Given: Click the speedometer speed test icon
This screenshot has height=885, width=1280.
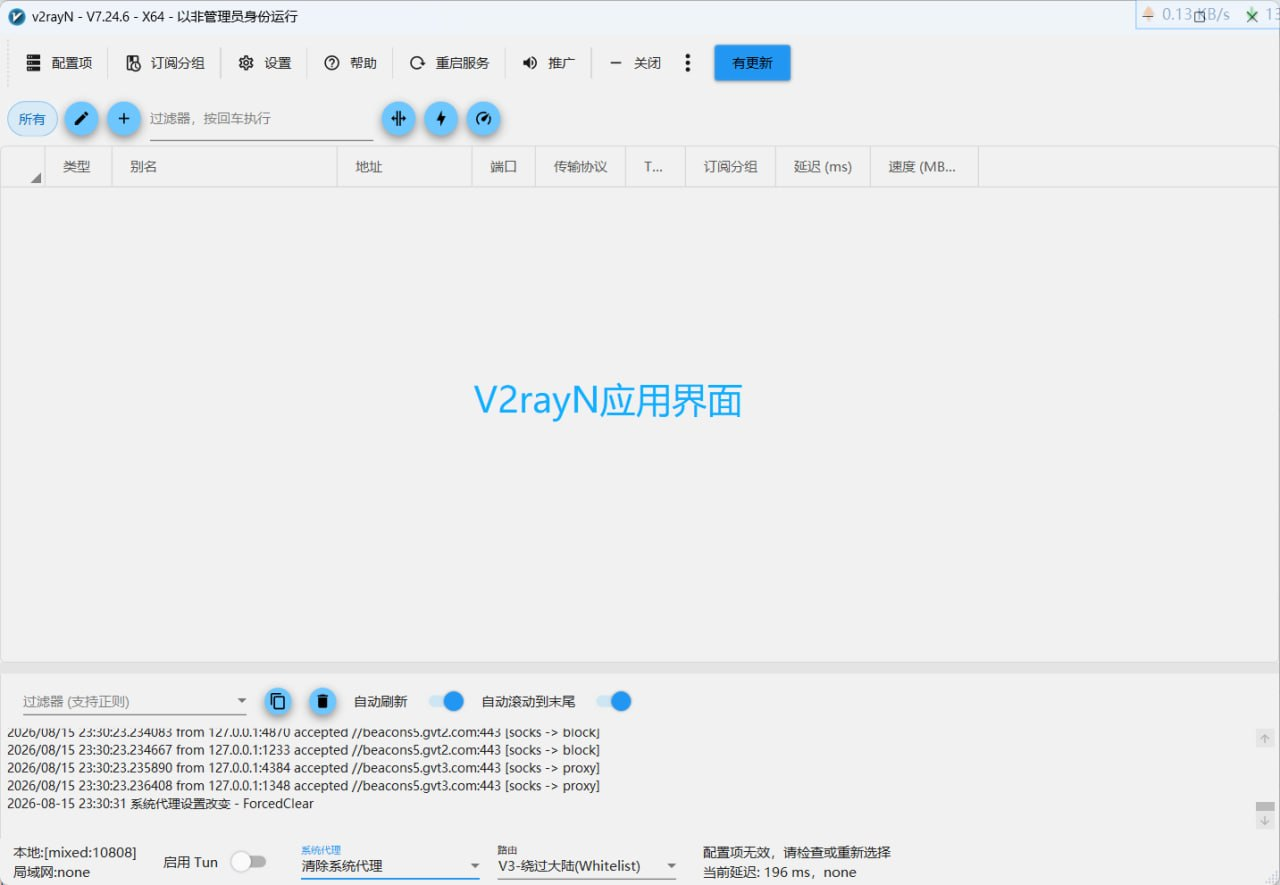Looking at the screenshot, I should pyautogui.click(x=484, y=119).
